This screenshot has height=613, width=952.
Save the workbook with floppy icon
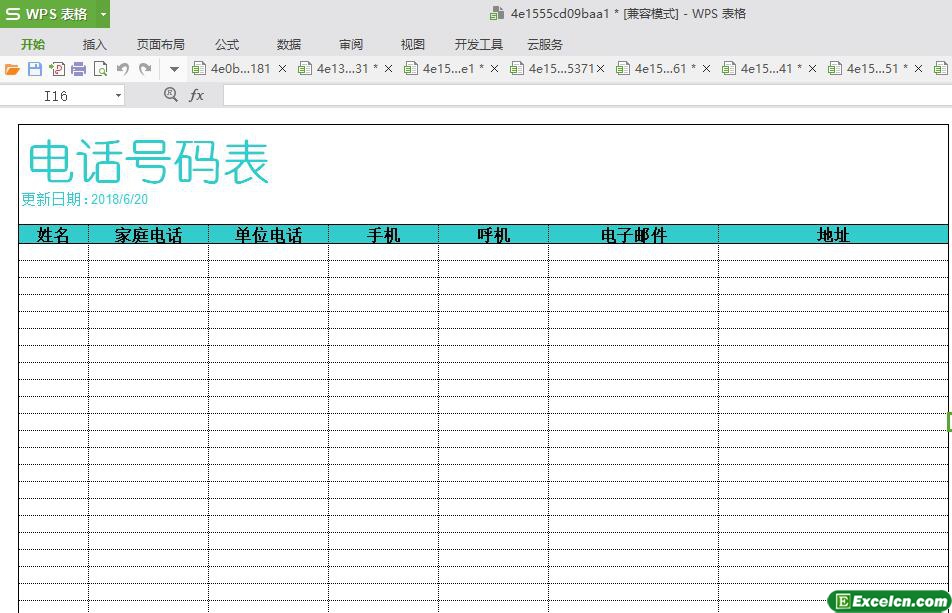click(35, 69)
